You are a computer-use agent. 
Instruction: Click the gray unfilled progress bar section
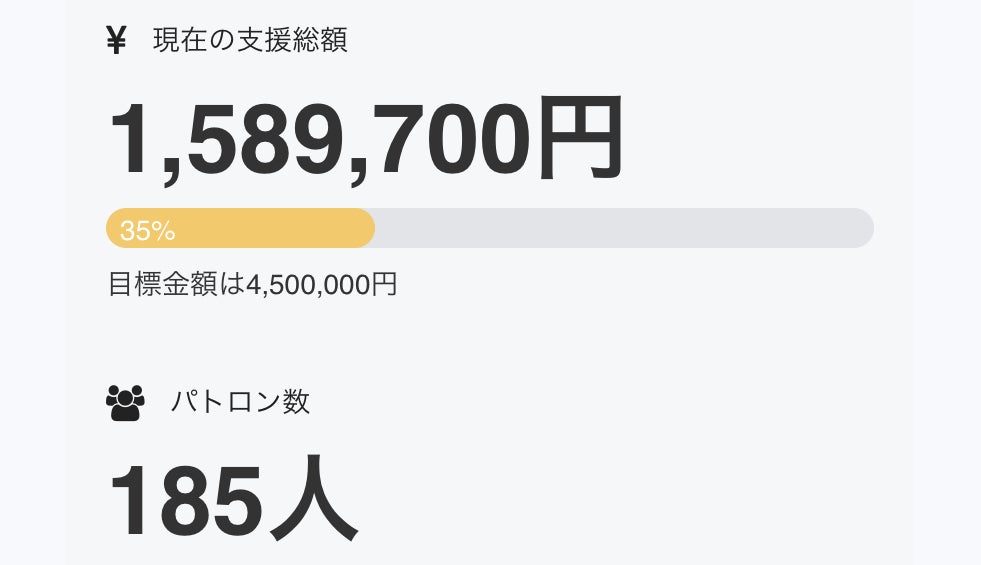(620, 228)
